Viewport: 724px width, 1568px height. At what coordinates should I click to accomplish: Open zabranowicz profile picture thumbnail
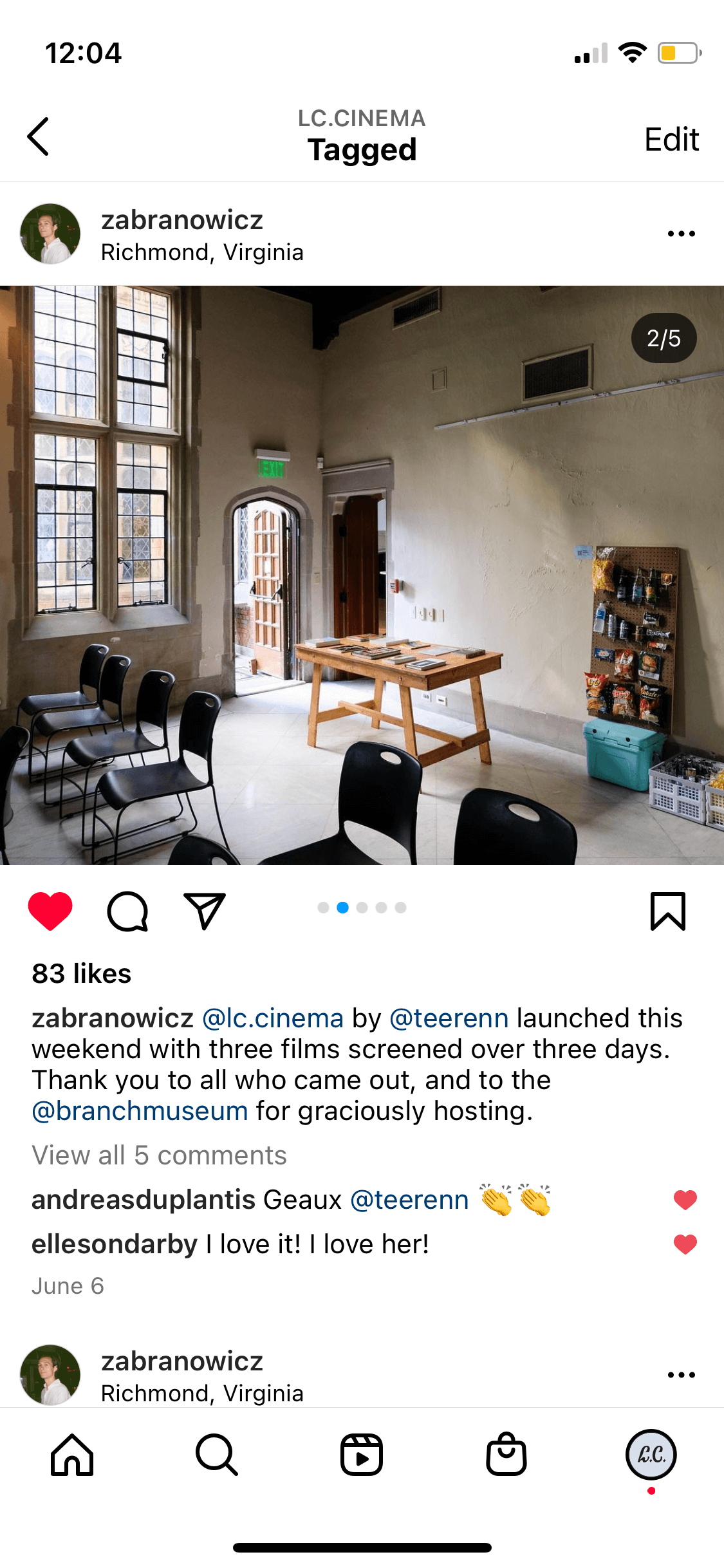pyautogui.click(x=50, y=234)
